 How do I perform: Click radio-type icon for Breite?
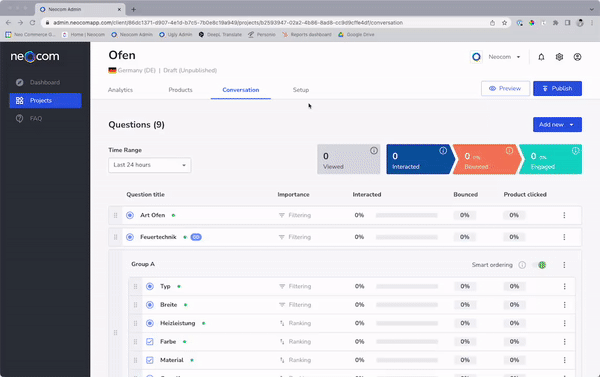tap(150, 305)
